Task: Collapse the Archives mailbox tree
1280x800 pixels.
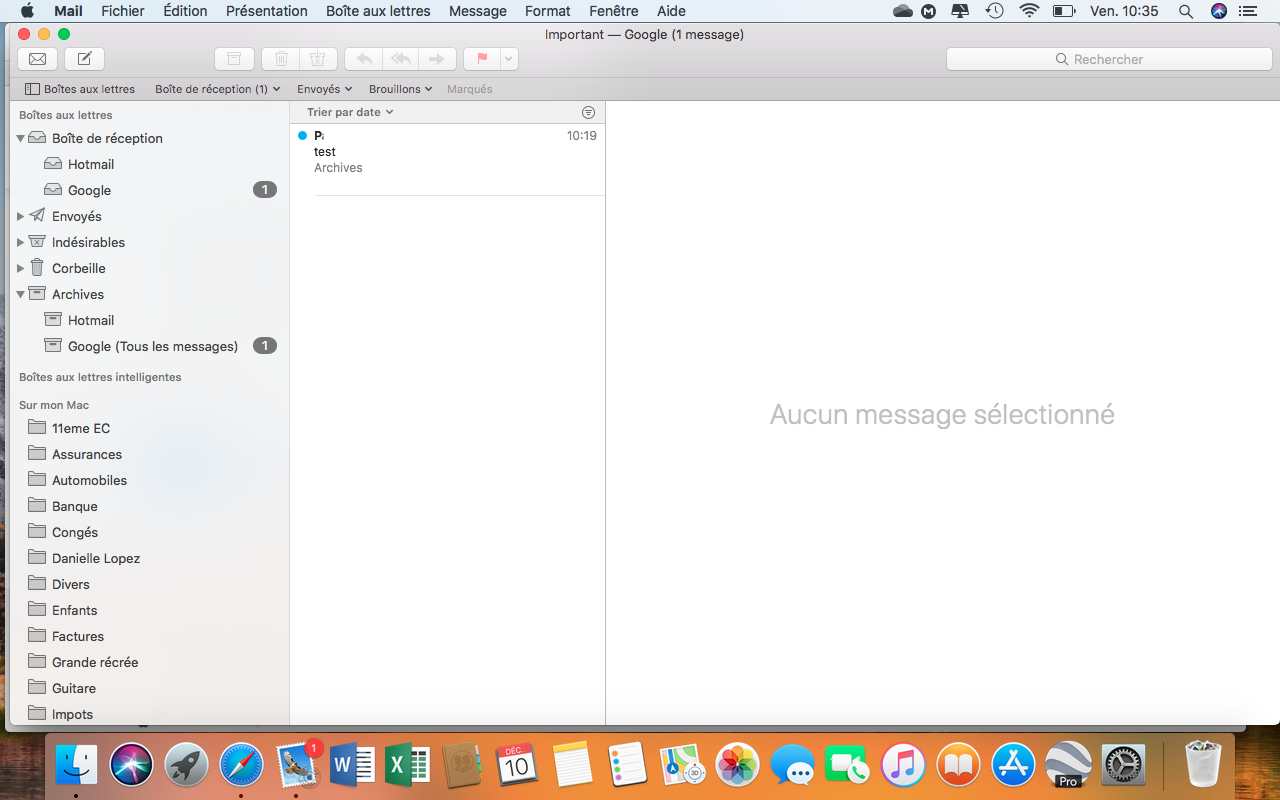Action: (20, 294)
